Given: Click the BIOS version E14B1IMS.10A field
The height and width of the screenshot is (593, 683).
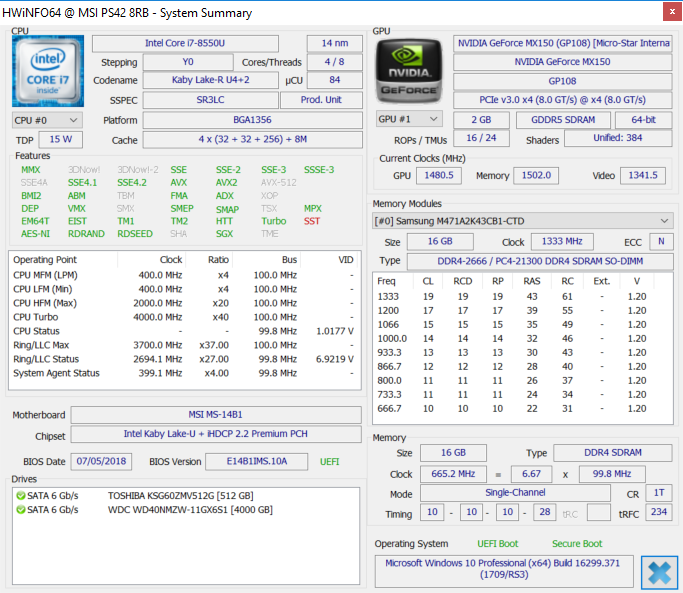Looking at the screenshot, I should (x=257, y=461).
